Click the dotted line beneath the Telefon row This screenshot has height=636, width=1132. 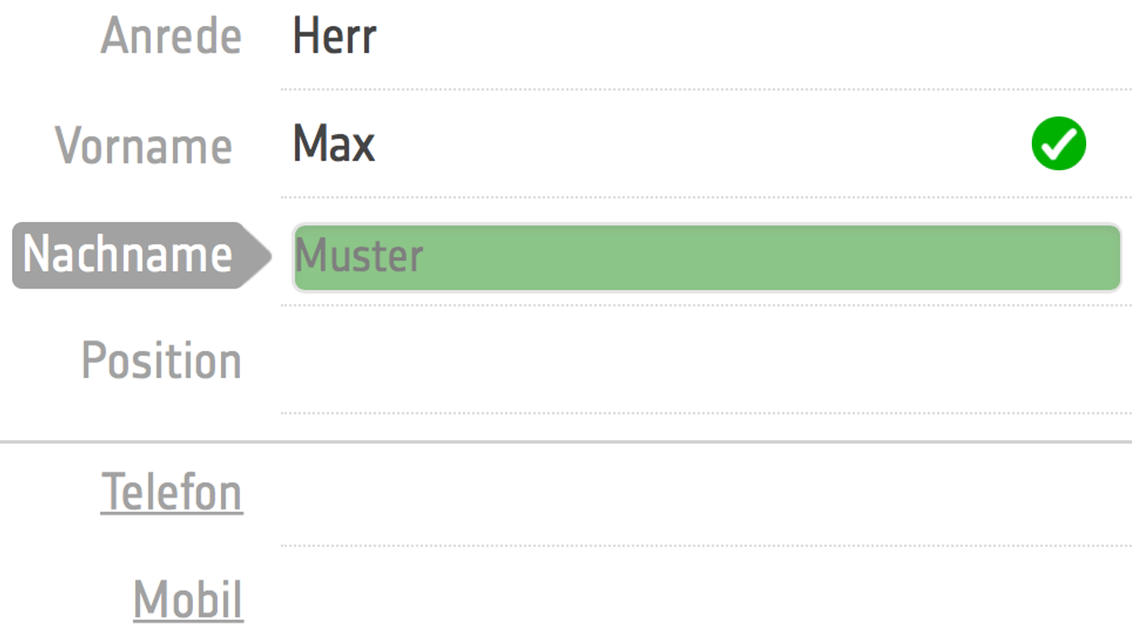pyautogui.click(x=706, y=546)
